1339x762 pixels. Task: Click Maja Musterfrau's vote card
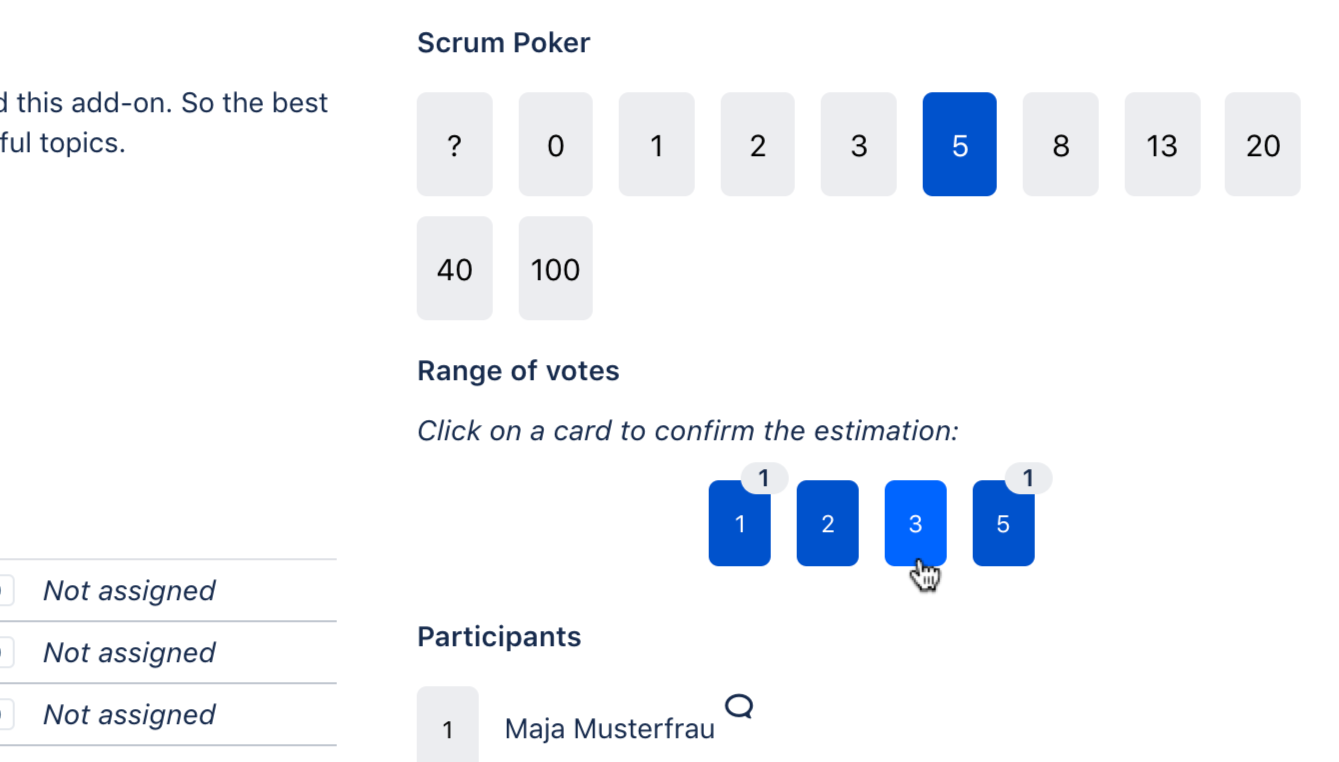click(447, 729)
